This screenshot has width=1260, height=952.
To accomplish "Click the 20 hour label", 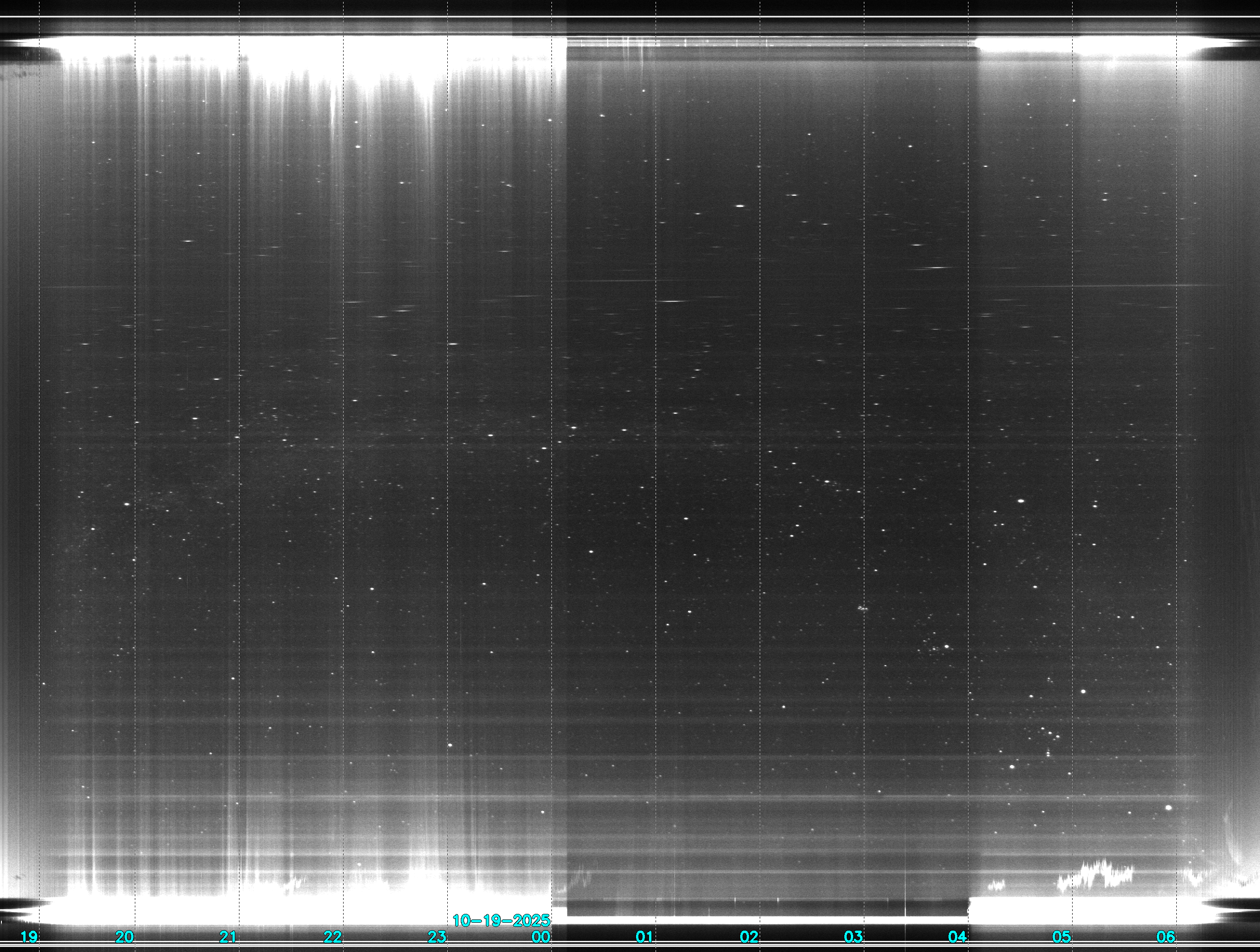I will tap(124, 937).
